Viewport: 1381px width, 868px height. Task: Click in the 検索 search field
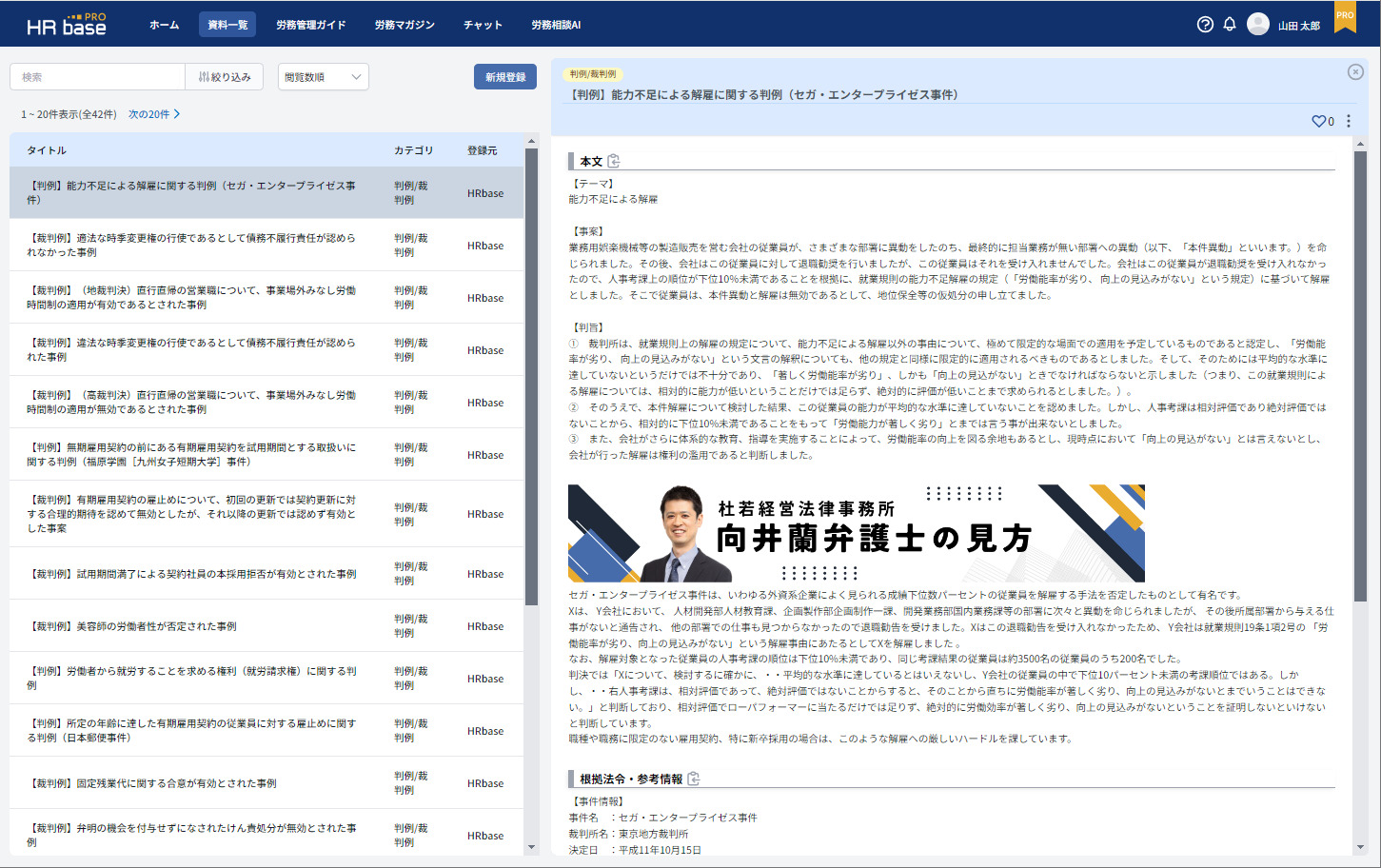click(97, 77)
